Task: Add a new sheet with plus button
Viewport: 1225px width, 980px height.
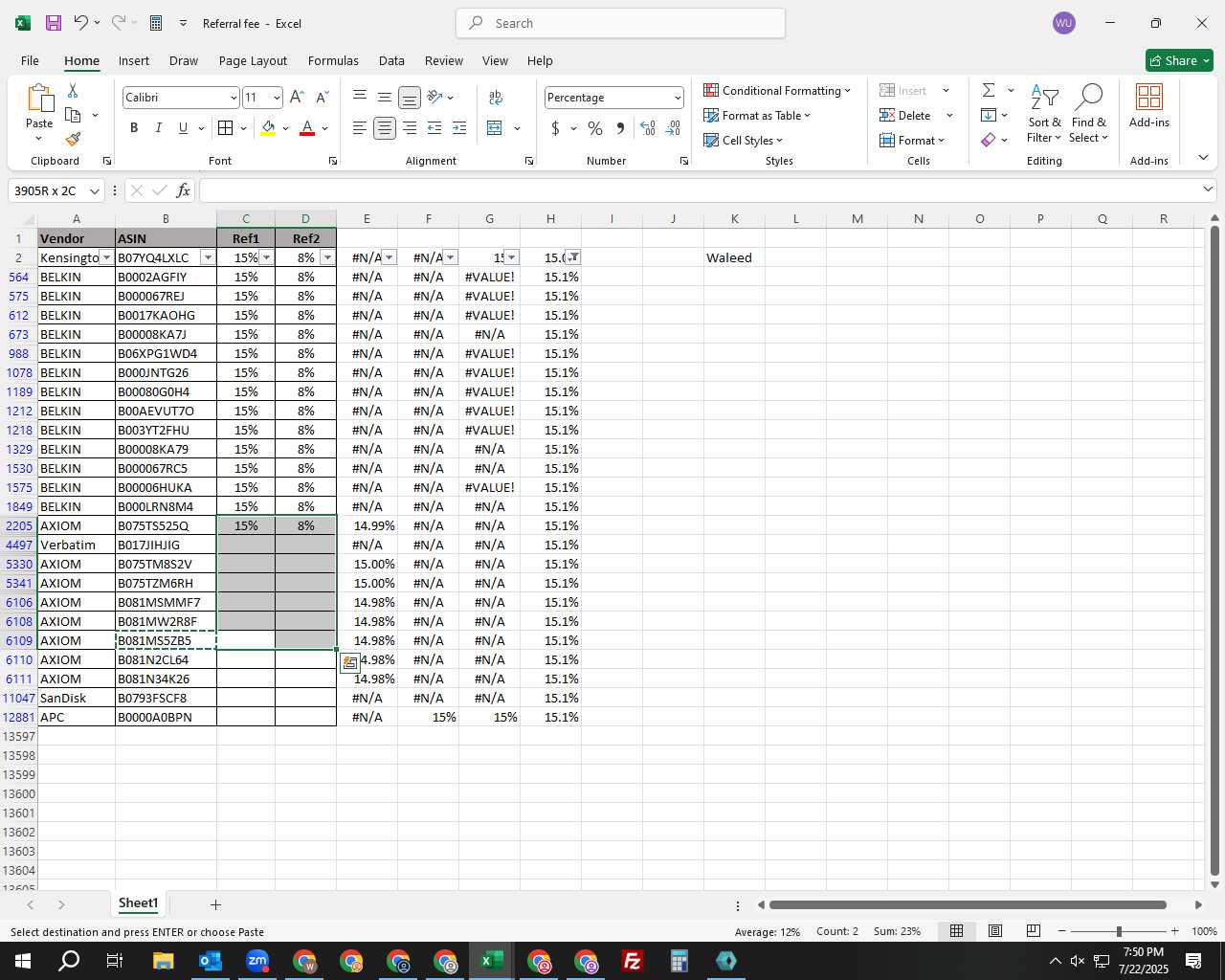Action: [215, 904]
